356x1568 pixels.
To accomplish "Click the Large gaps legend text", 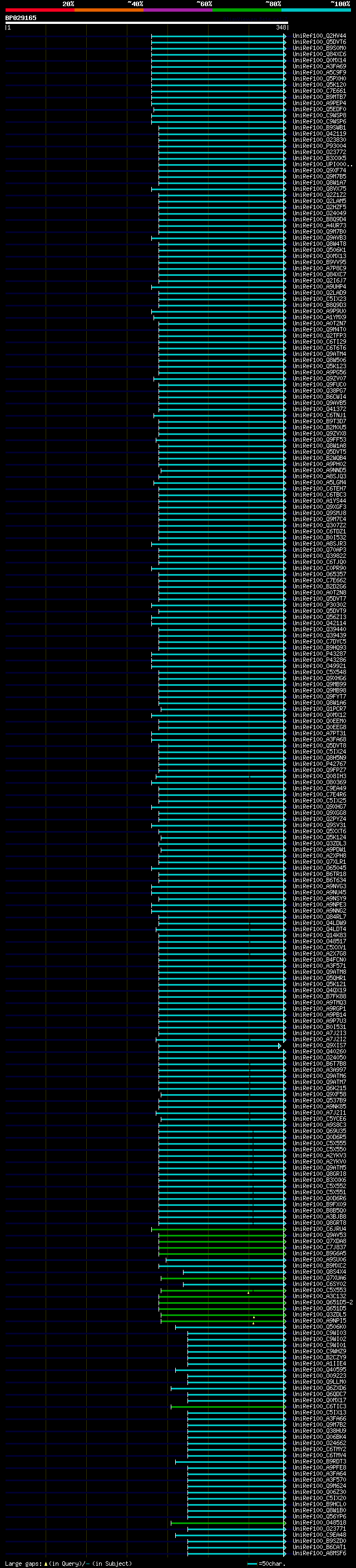I will click(x=68, y=1563).
